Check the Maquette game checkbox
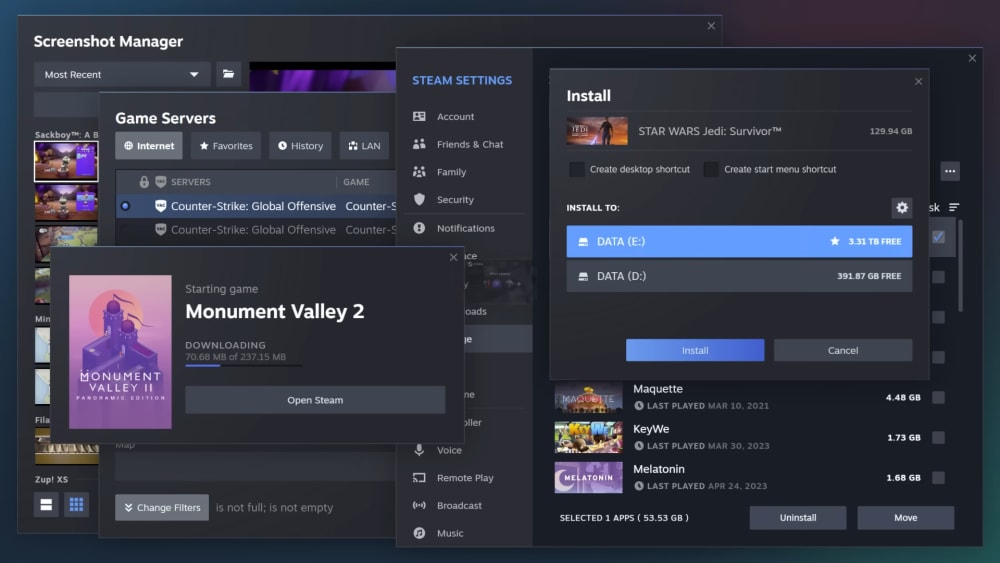Viewport: 1000px width, 563px height. [938, 397]
